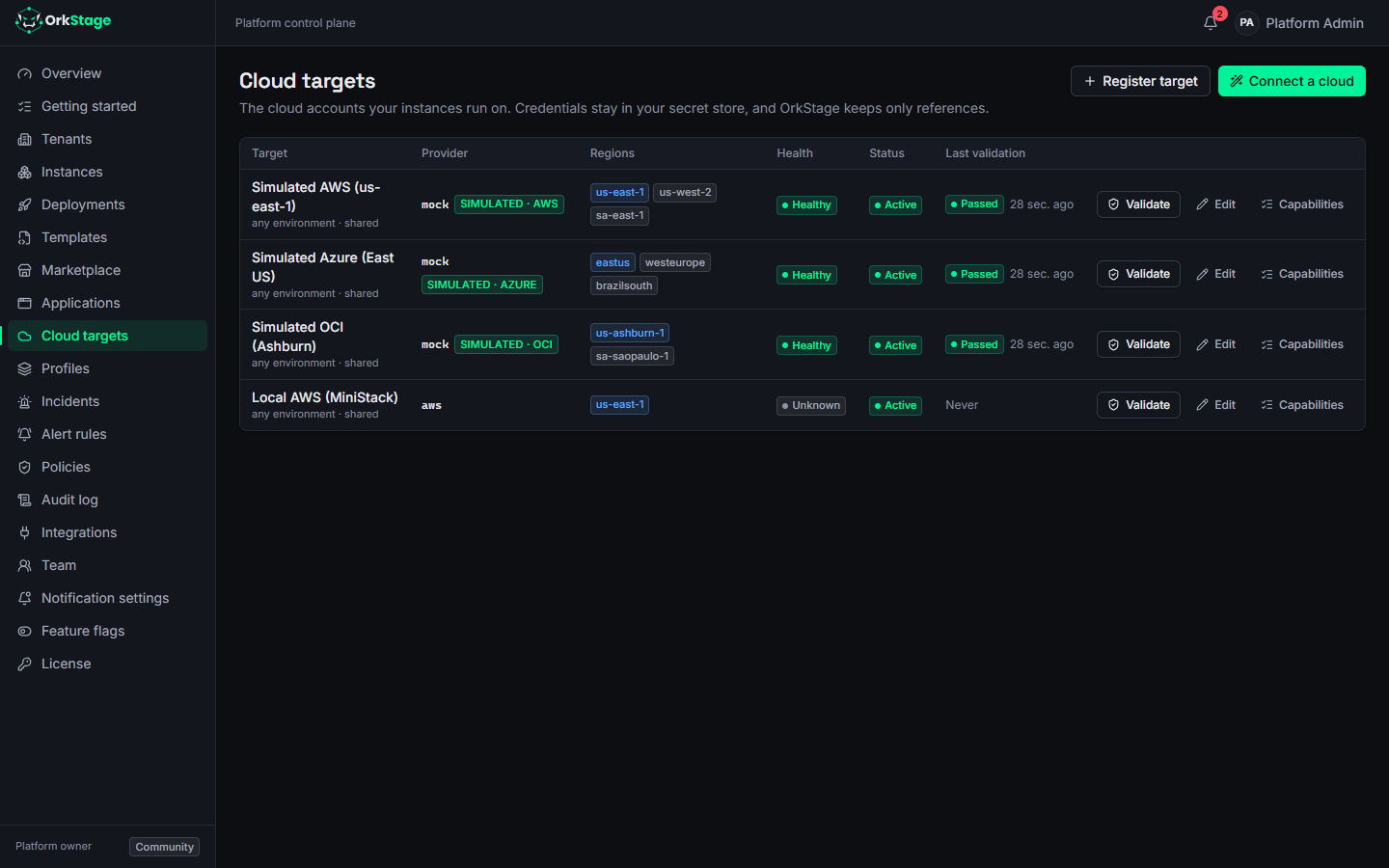This screenshot has width=1389, height=868.
Task: Open the Tenants section
Action: (x=107, y=139)
